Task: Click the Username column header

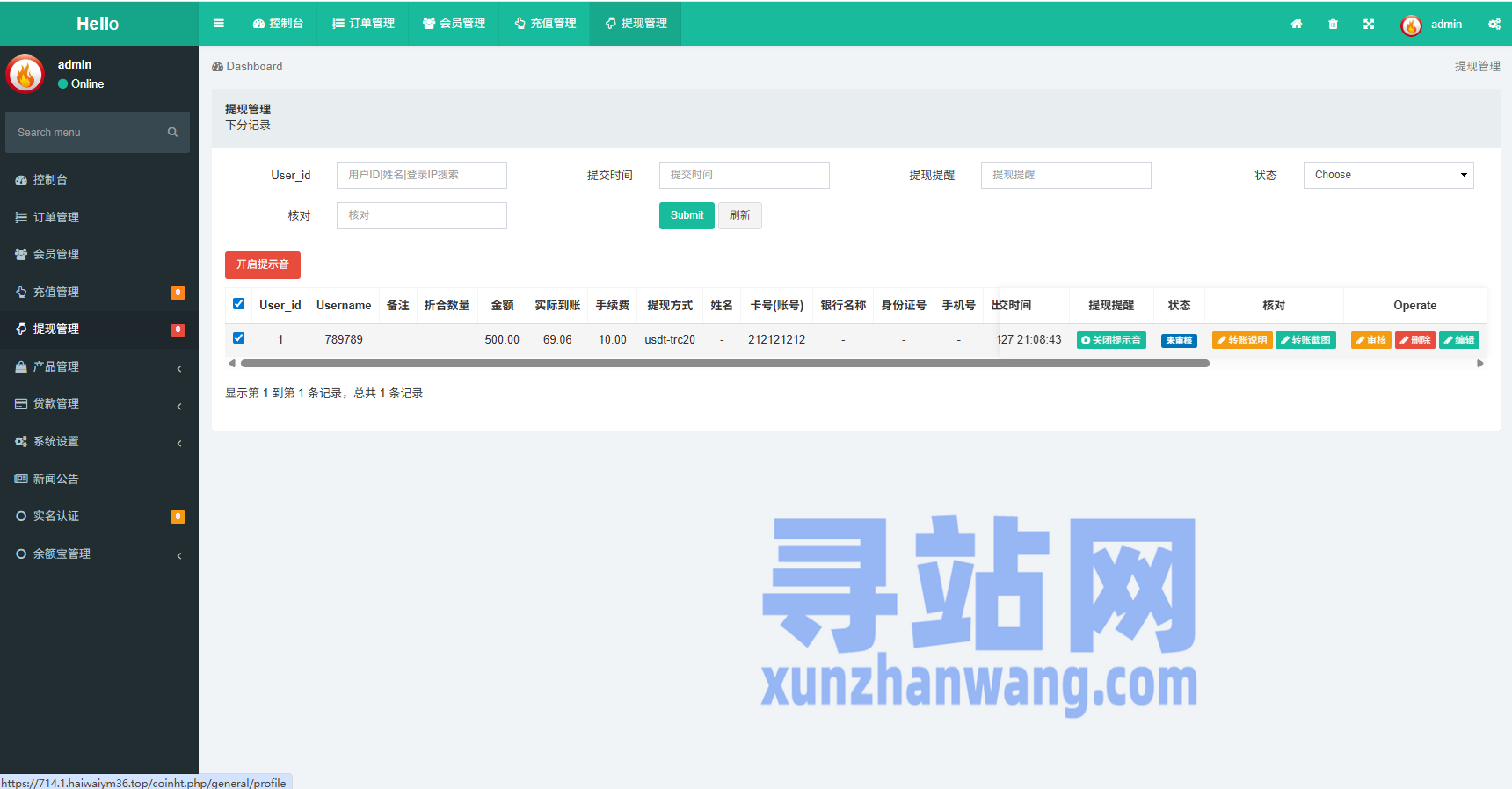Action: (344, 305)
